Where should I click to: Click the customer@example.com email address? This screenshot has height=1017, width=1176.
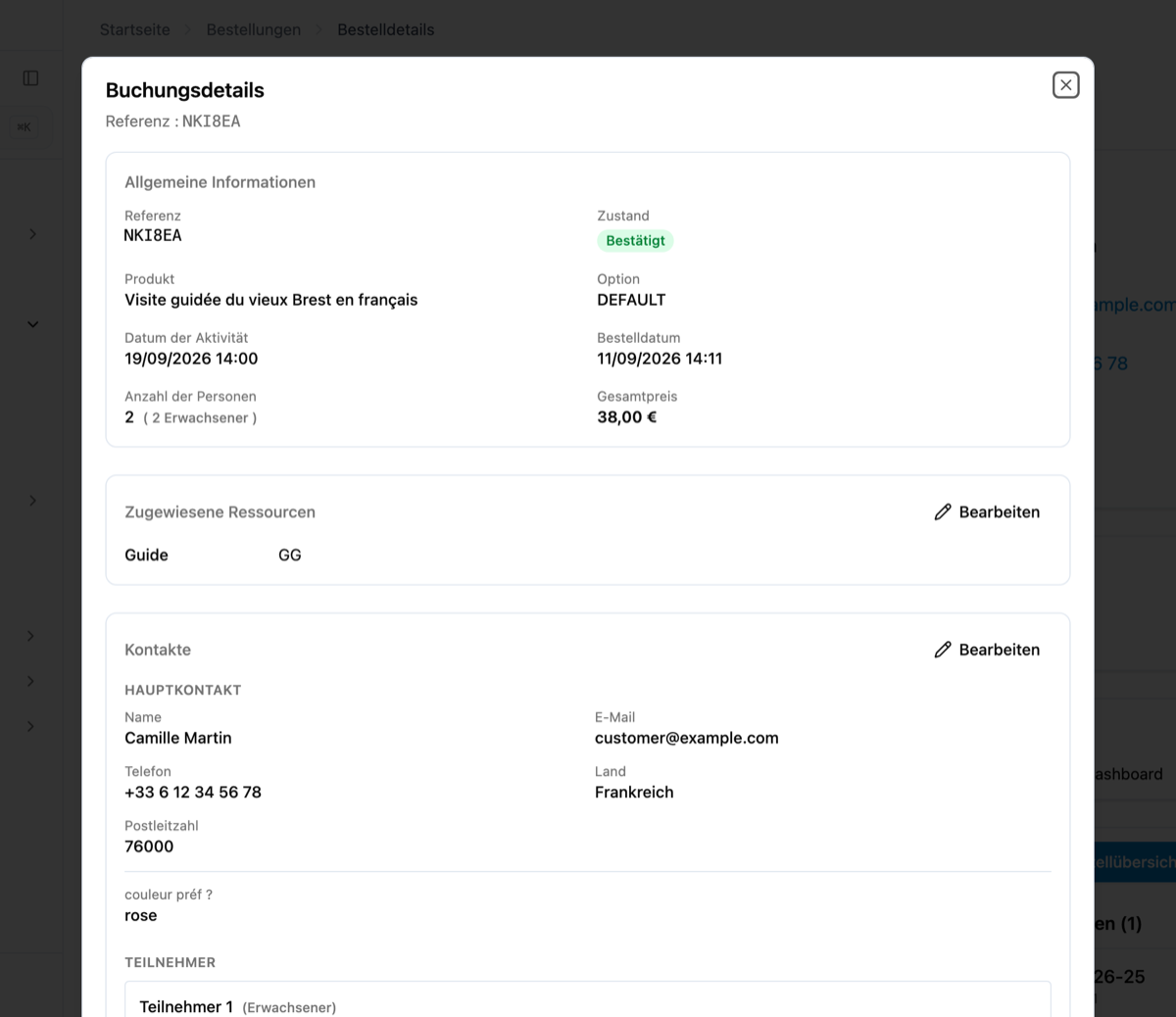[x=687, y=739]
